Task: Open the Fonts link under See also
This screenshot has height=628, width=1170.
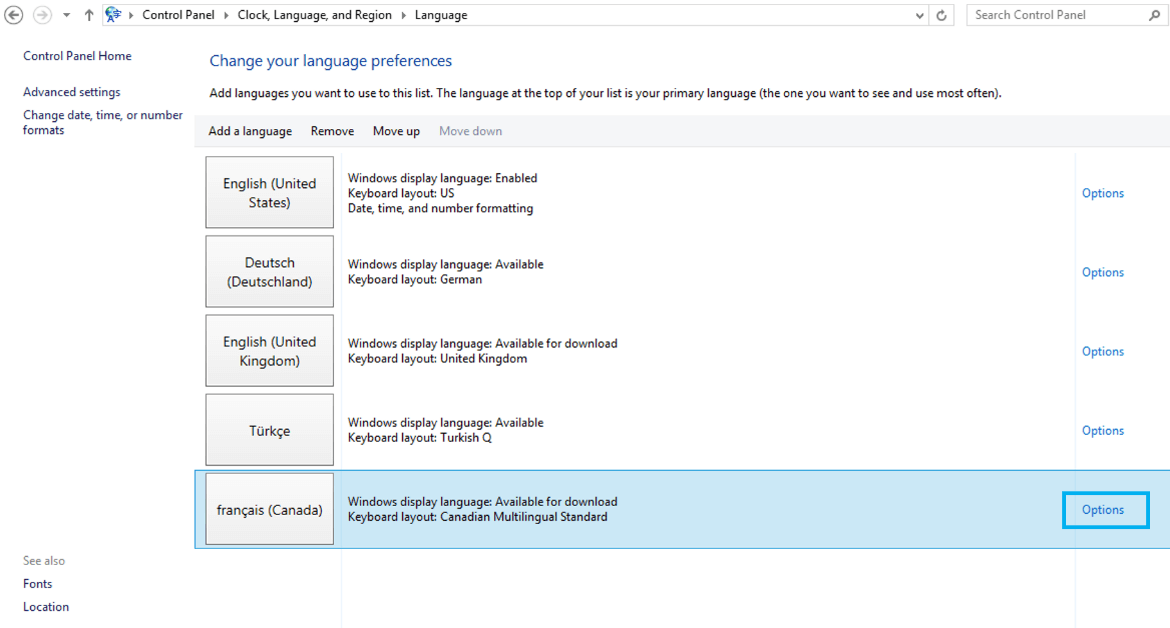Action: 37,584
